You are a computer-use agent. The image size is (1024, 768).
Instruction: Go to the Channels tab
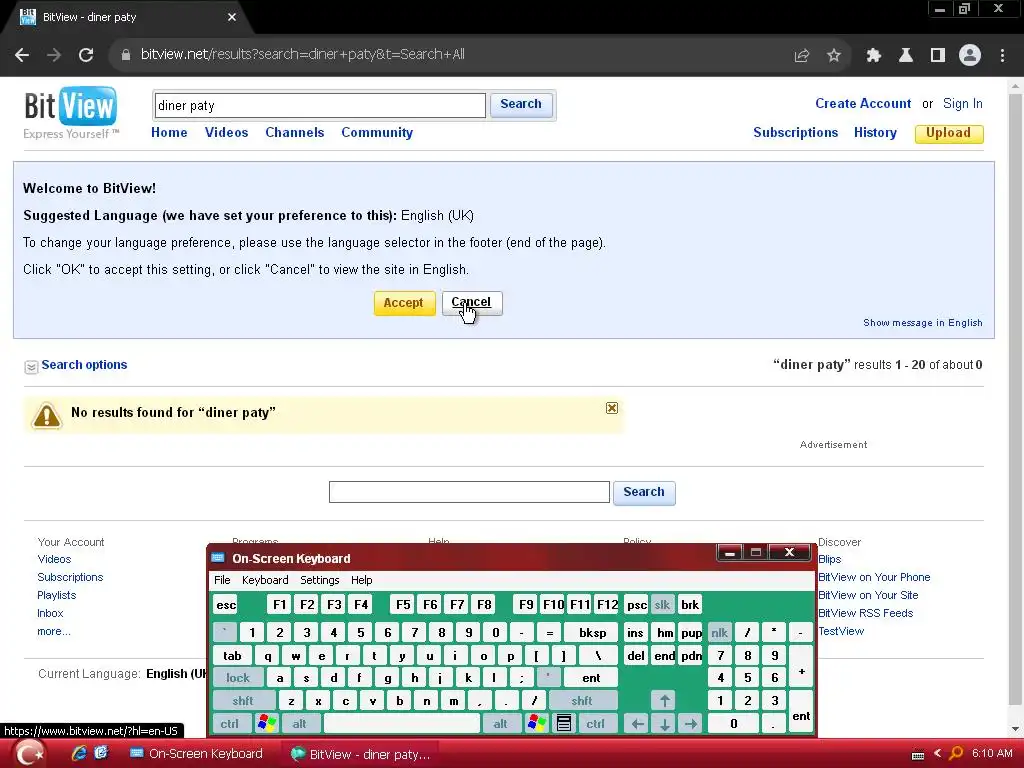pos(295,133)
